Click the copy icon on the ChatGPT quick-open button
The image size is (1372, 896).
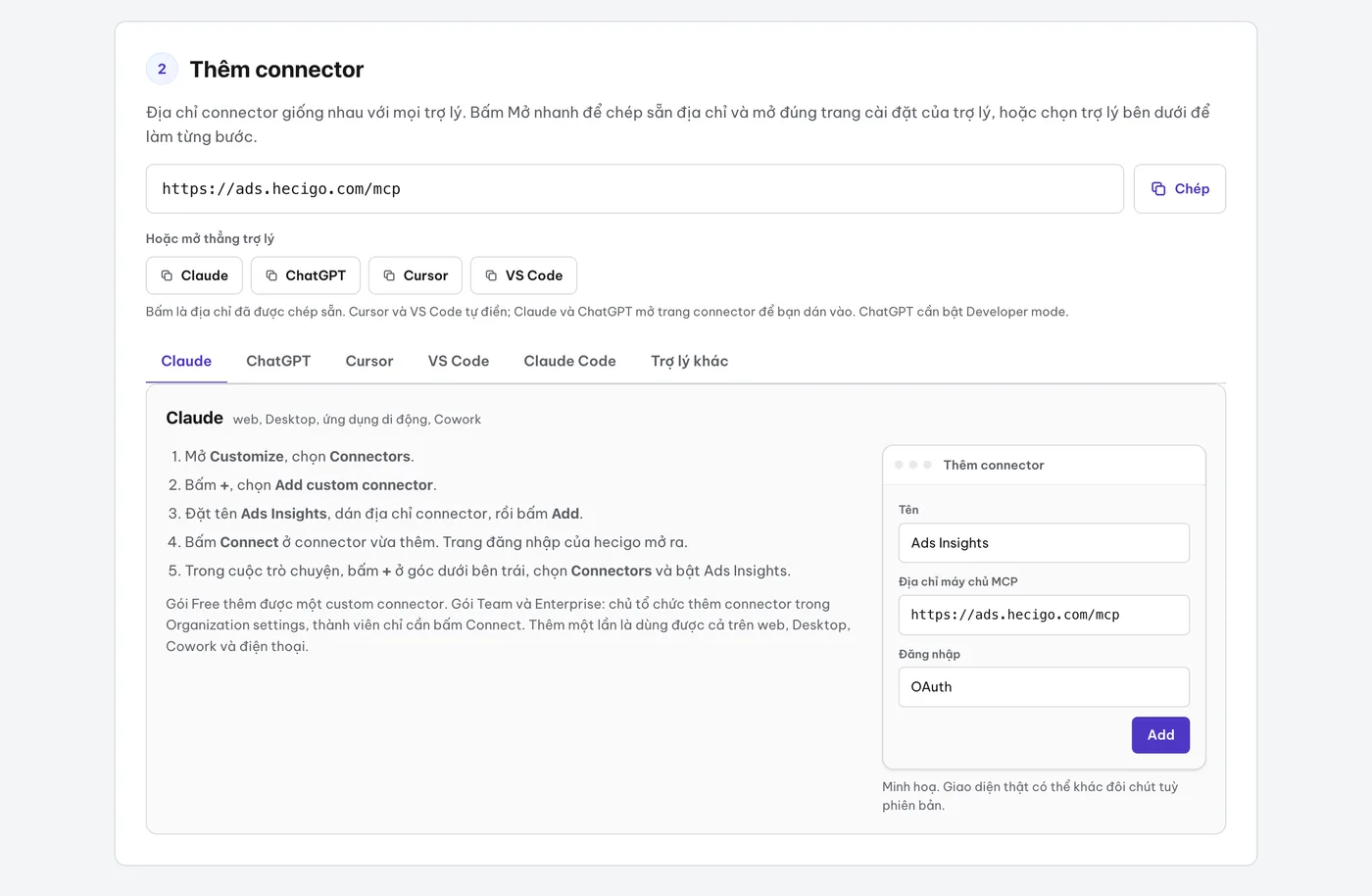[271, 275]
